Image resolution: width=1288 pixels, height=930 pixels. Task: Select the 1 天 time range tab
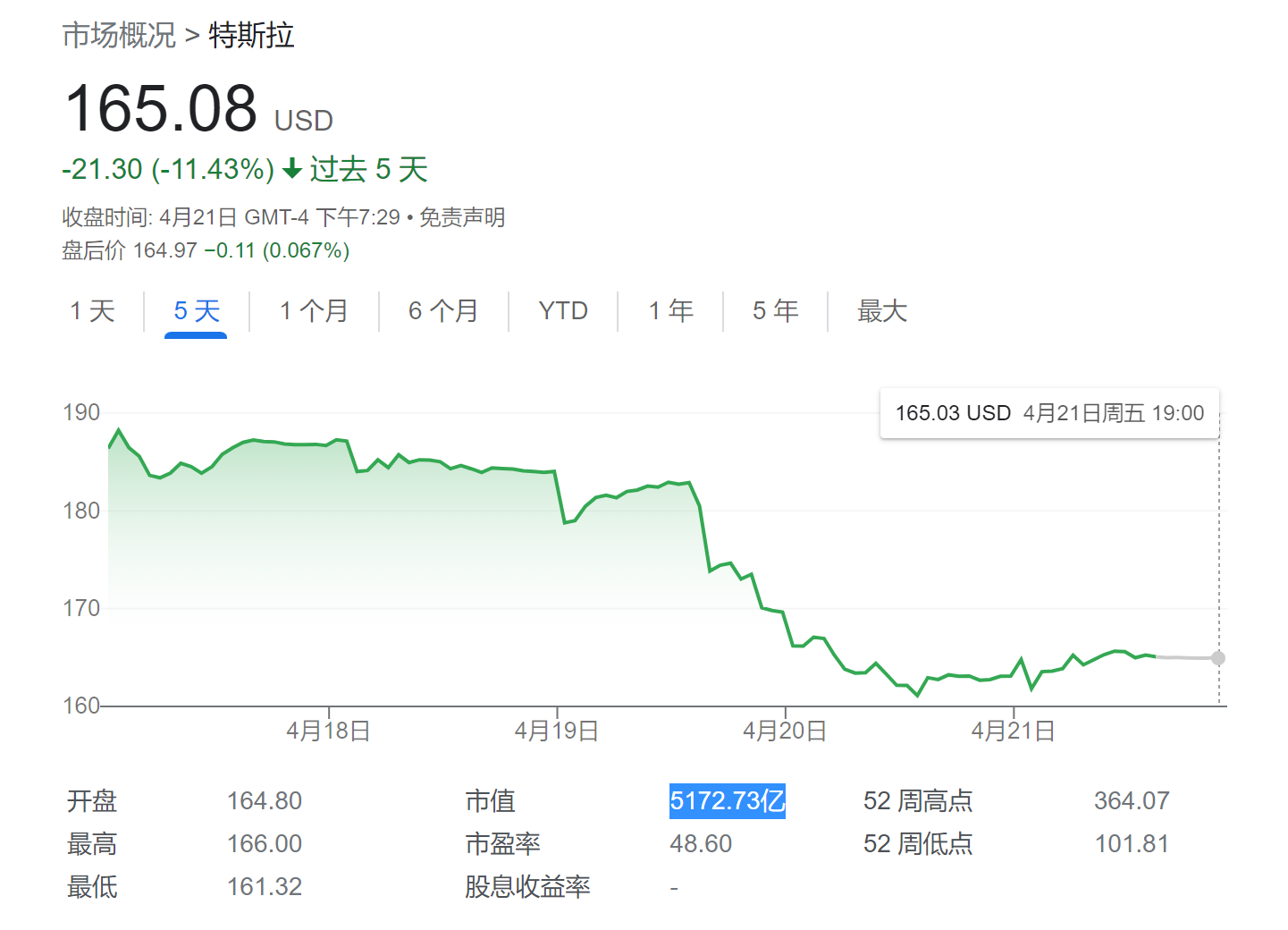point(93,311)
